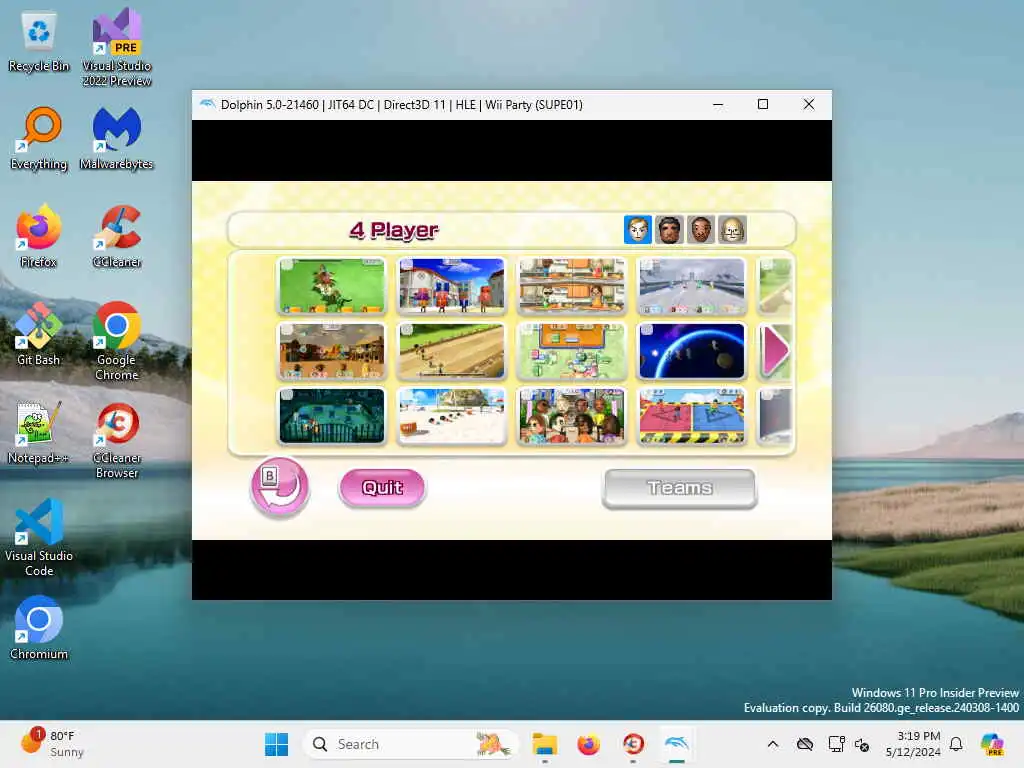Click the muted volume tray icon
The image size is (1024, 768).
click(x=862, y=744)
